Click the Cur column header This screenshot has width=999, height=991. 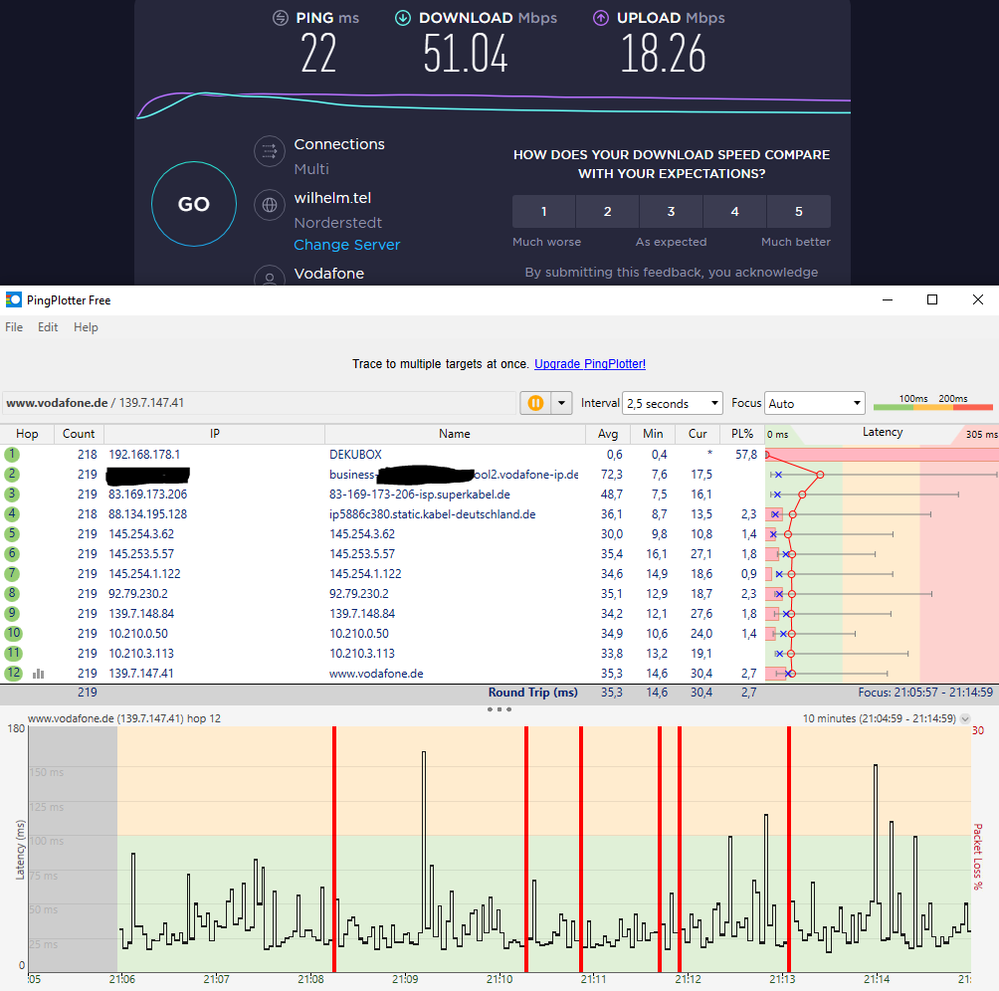[x=698, y=433]
